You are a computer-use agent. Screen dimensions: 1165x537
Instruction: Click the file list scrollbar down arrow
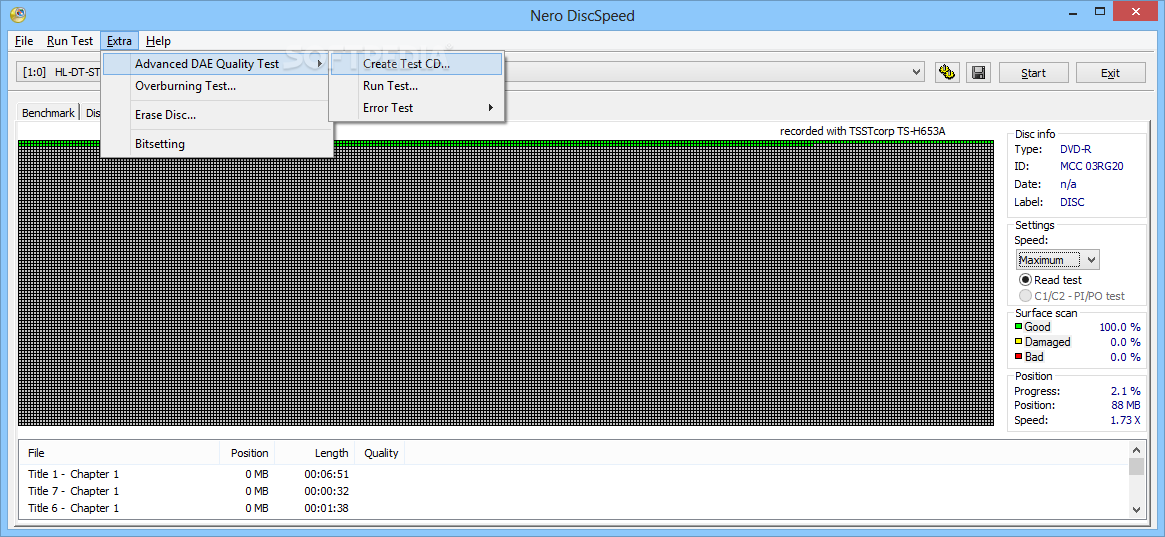click(x=1136, y=510)
